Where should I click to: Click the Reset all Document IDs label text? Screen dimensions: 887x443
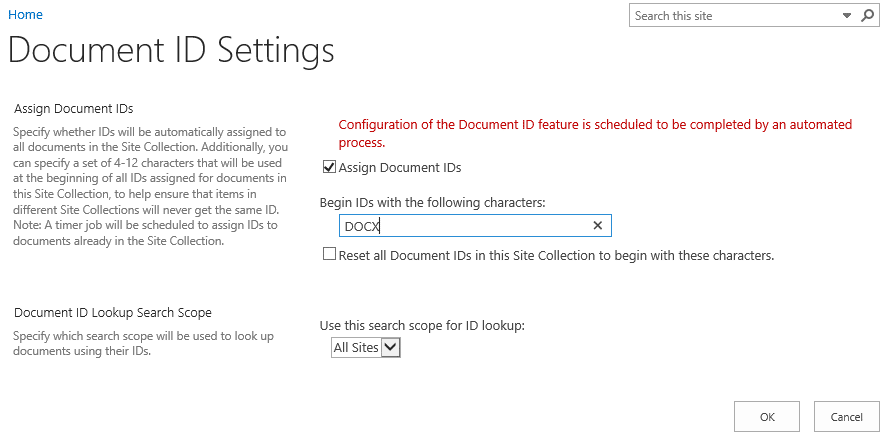click(x=556, y=256)
